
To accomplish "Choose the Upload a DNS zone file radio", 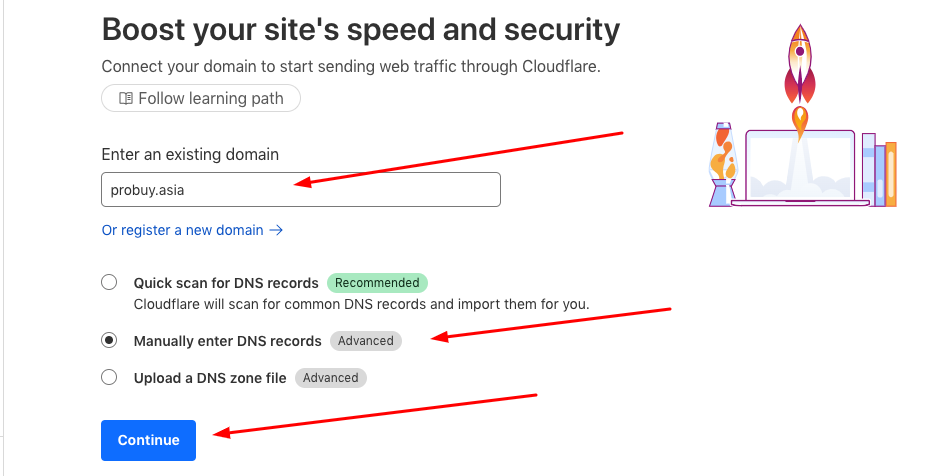I will (x=109, y=377).
